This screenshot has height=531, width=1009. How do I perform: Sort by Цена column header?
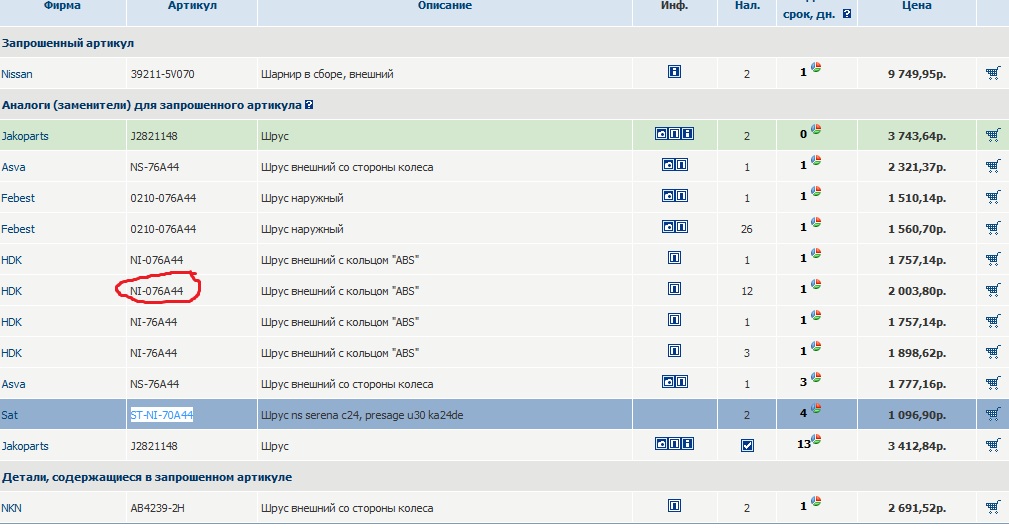916,6
